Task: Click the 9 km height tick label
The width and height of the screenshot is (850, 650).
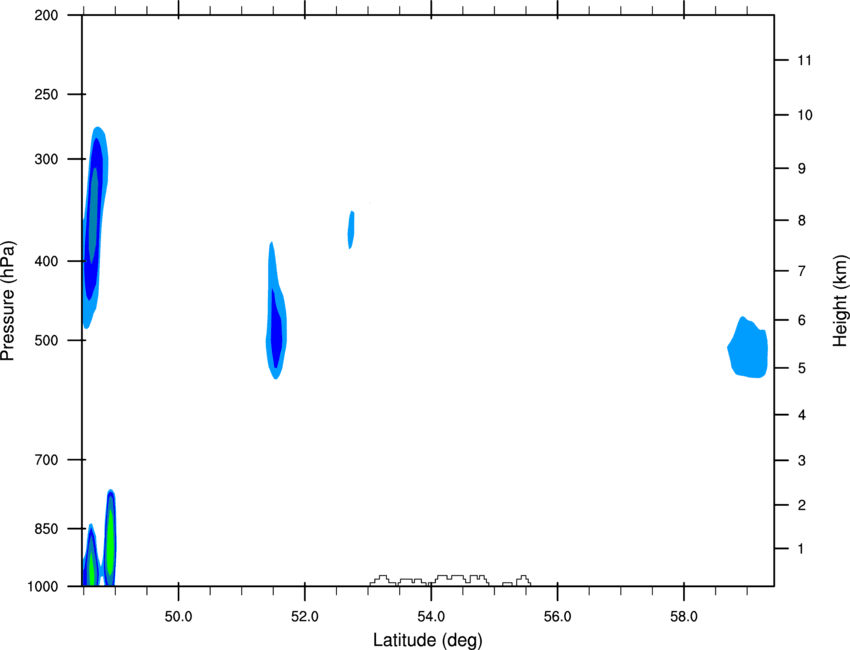Action: [x=802, y=169]
